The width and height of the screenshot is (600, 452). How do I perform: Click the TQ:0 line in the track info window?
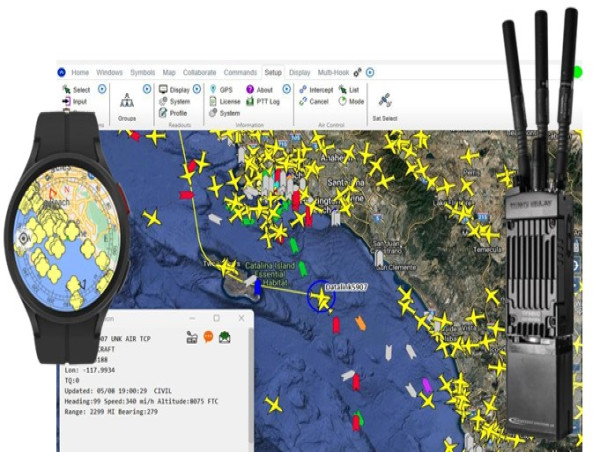point(72,380)
